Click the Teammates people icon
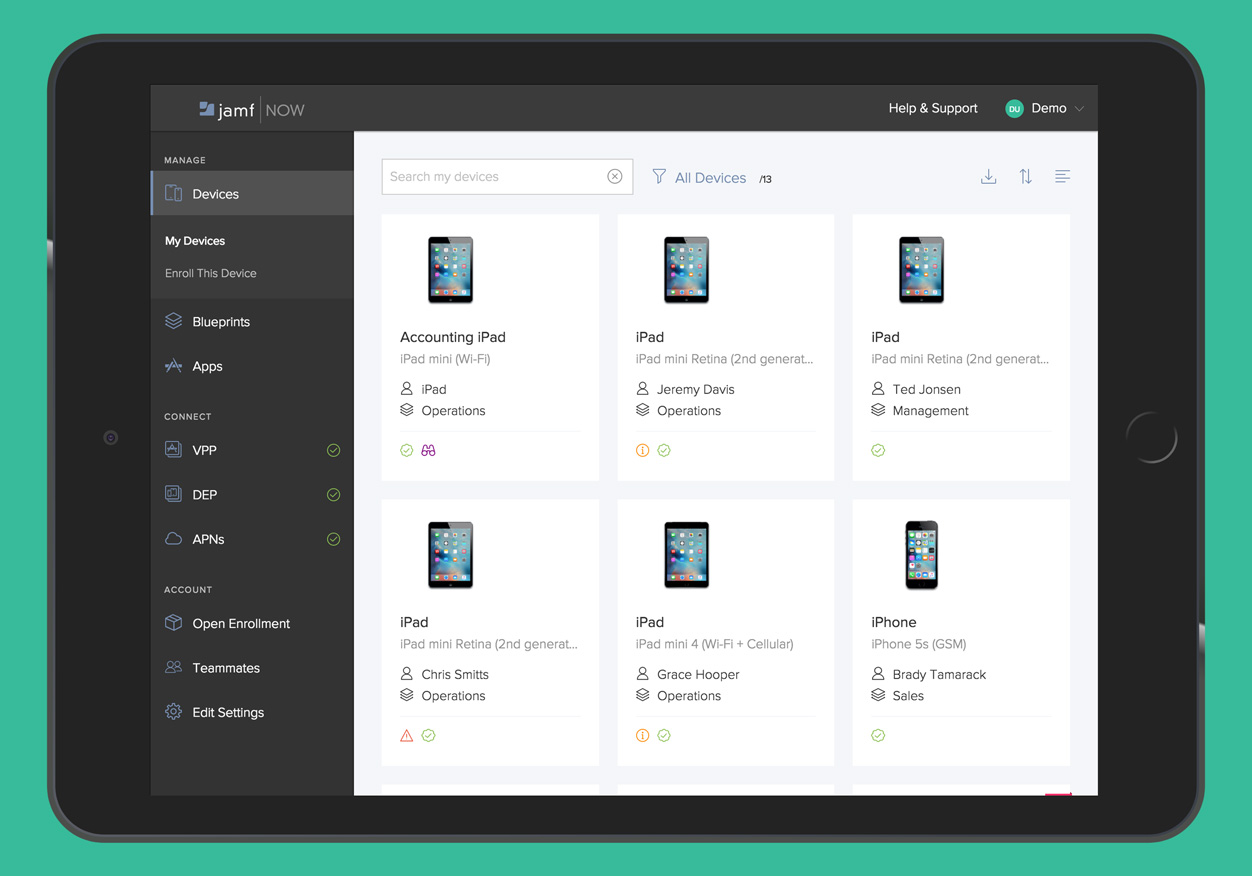The height and width of the screenshot is (876, 1252). click(x=173, y=667)
